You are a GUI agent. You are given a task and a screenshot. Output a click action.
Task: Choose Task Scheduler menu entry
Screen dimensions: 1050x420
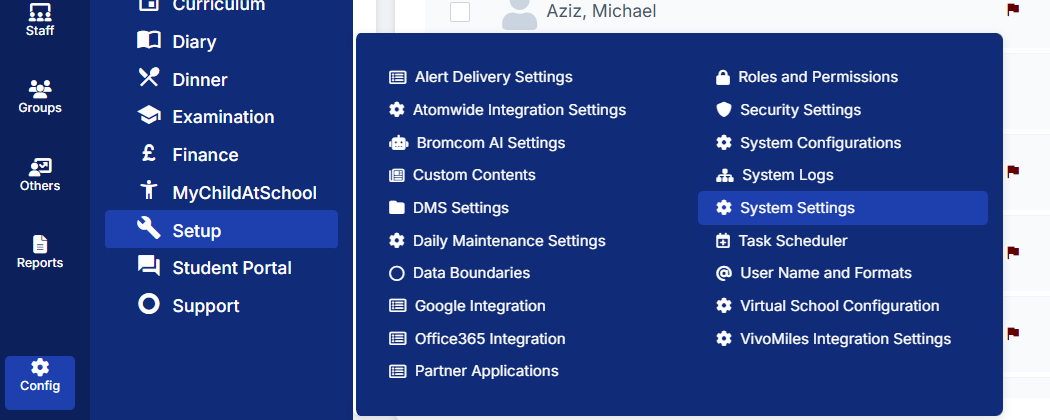point(792,241)
